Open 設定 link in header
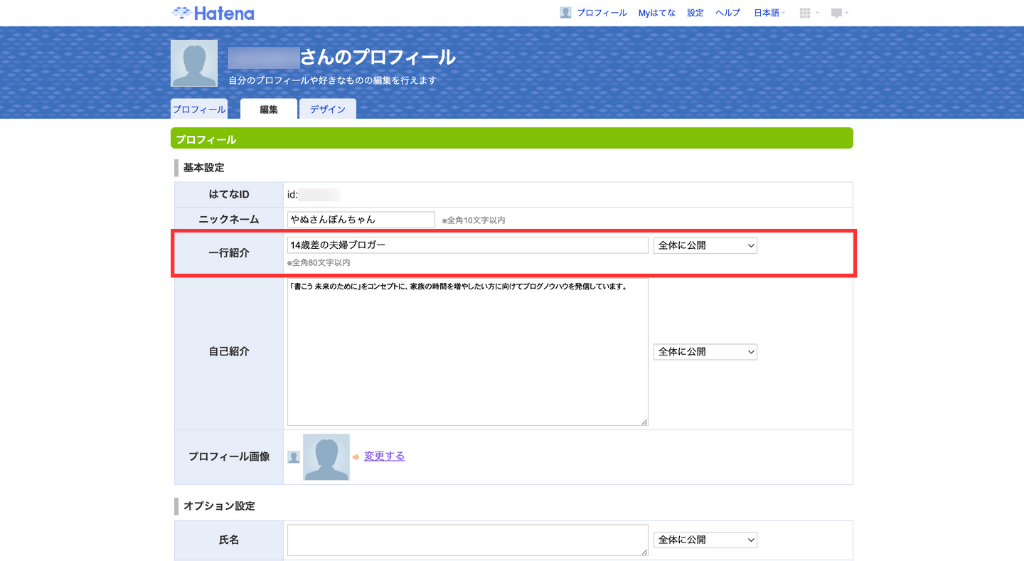This screenshot has height=561, width=1024. point(695,12)
